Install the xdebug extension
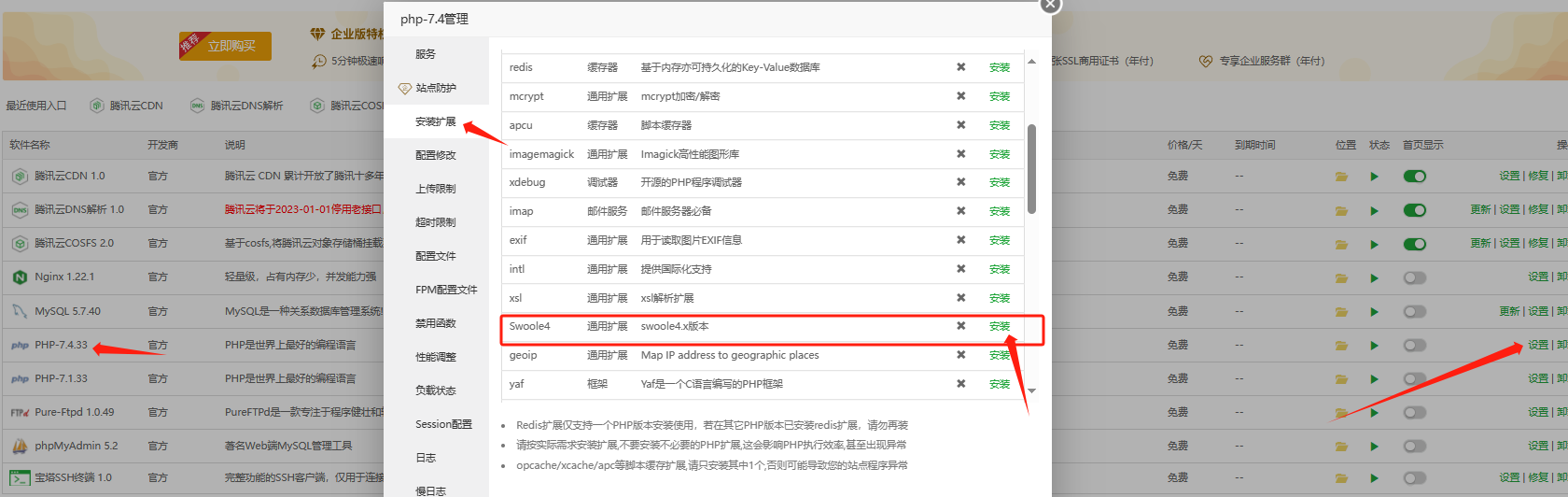The width and height of the screenshot is (1568, 497). coord(1000,182)
